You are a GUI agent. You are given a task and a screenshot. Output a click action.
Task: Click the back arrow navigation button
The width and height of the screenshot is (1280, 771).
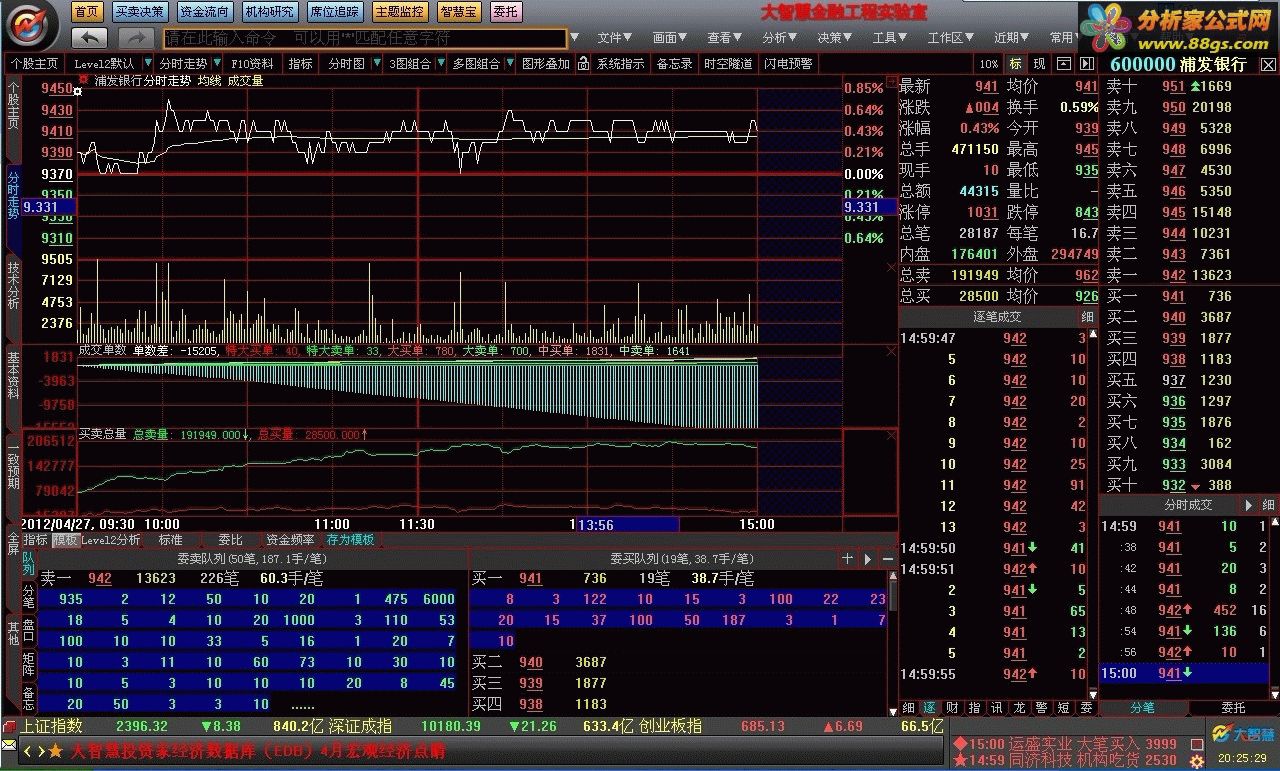[89, 38]
